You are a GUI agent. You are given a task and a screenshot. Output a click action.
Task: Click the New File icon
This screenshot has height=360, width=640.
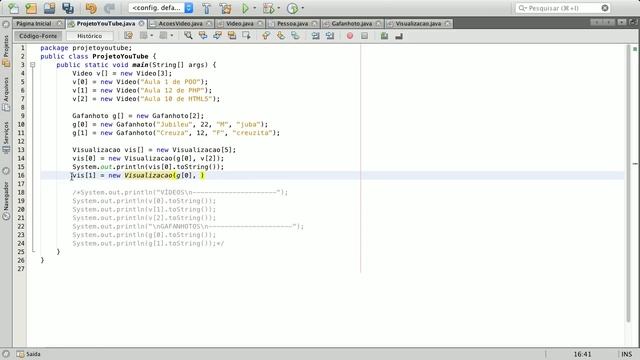point(13,8)
